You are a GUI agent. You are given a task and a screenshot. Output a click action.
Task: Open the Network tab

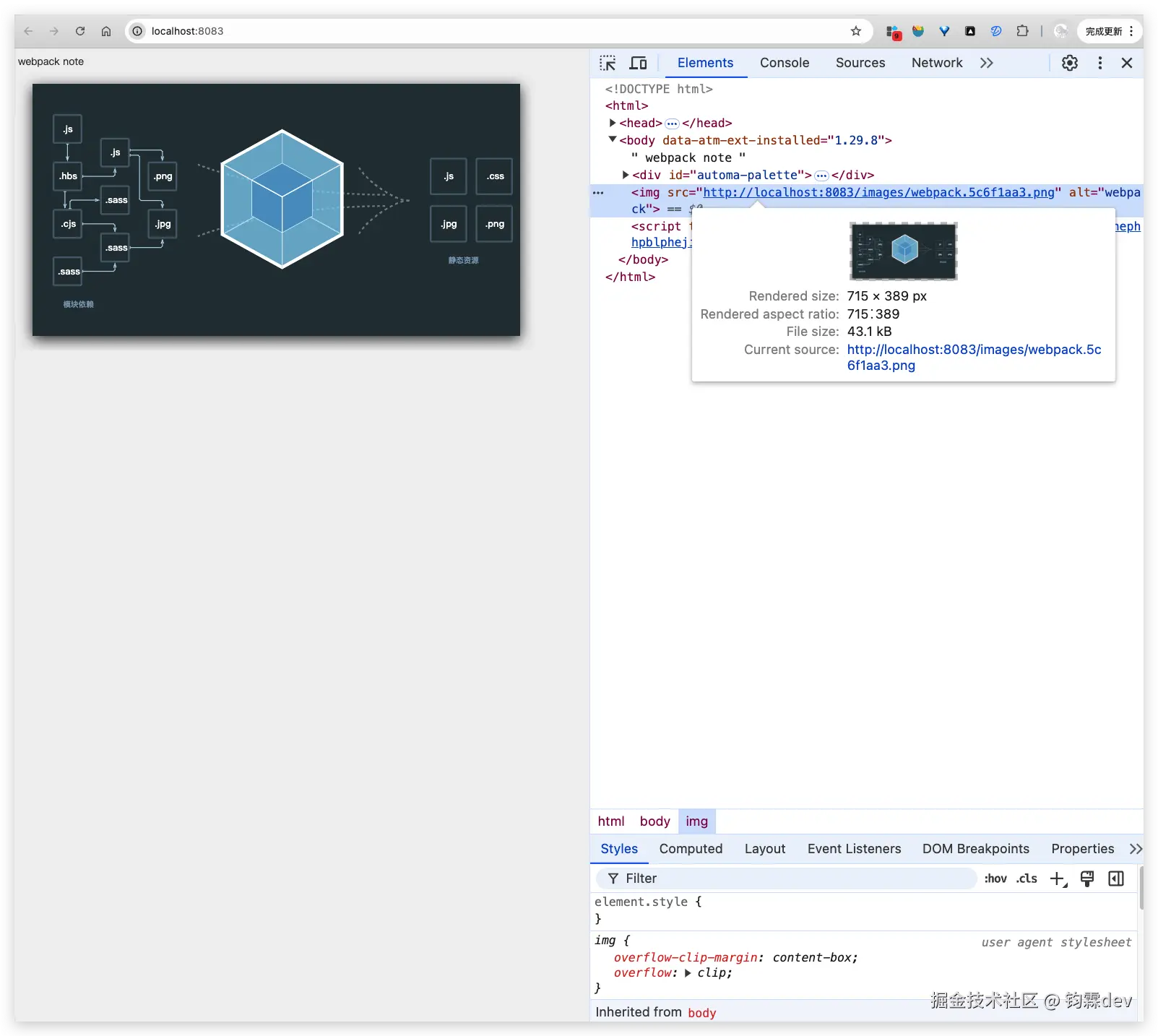tap(937, 63)
